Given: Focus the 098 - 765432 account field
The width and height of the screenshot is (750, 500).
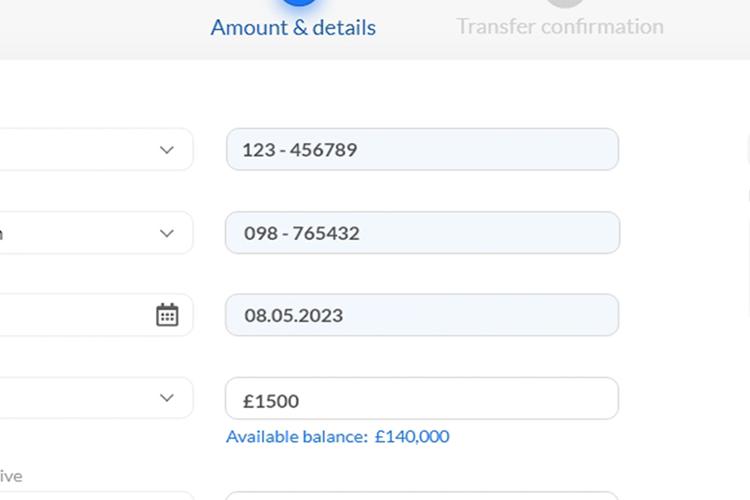Looking at the screenshot, I should [422, 233].
